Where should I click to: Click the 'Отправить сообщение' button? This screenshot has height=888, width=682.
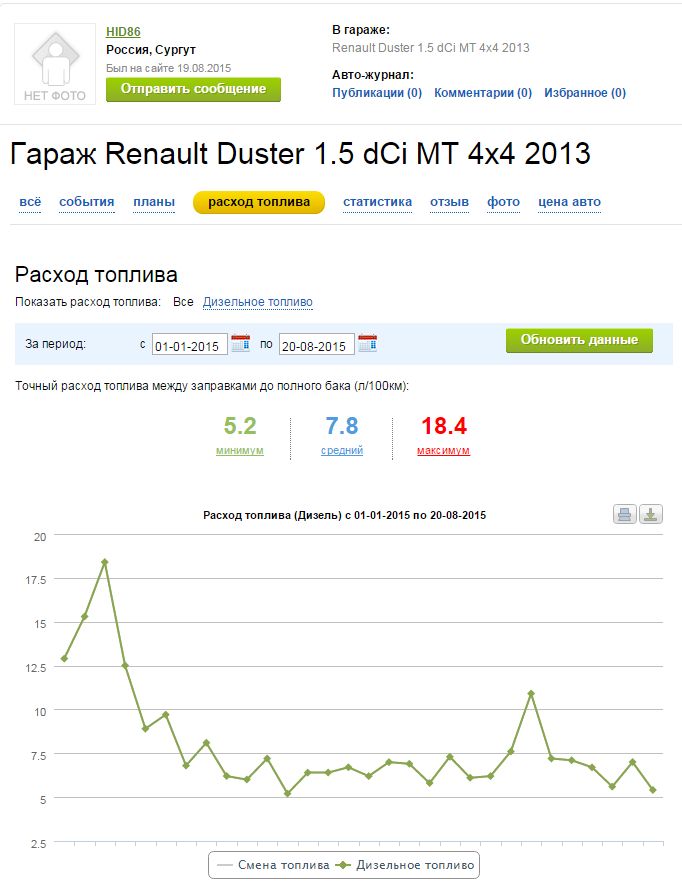(193, 89)
